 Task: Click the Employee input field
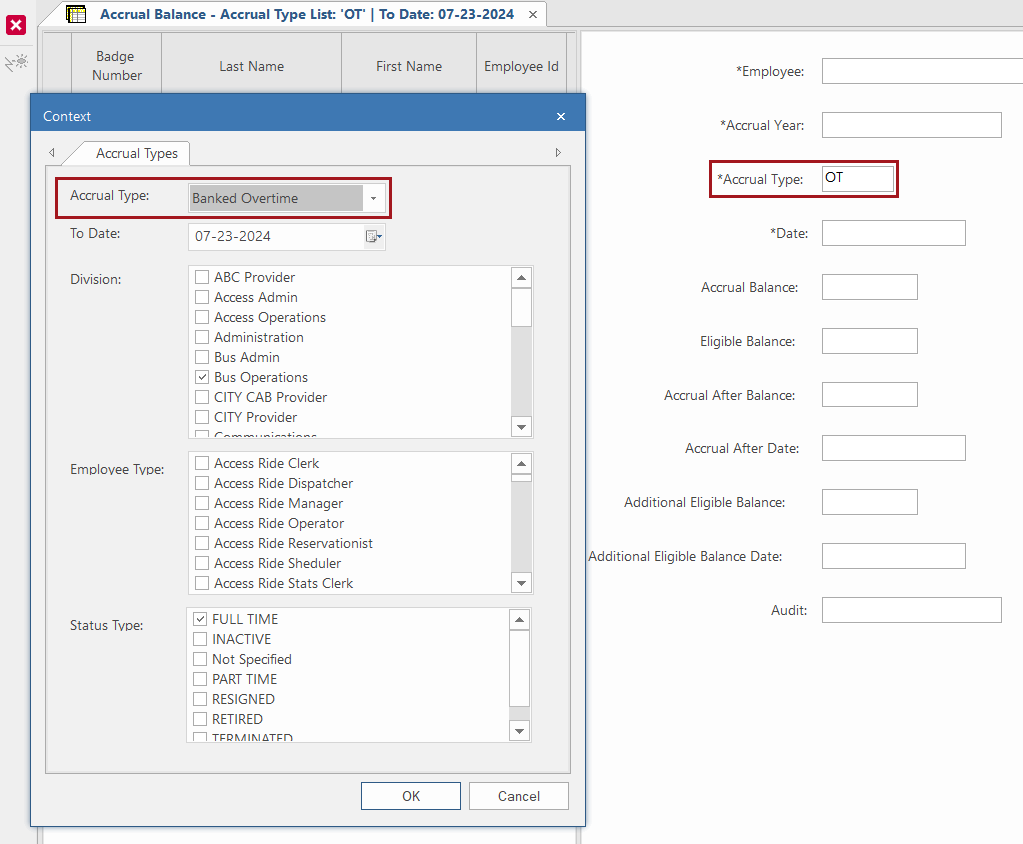click(921, 71)
